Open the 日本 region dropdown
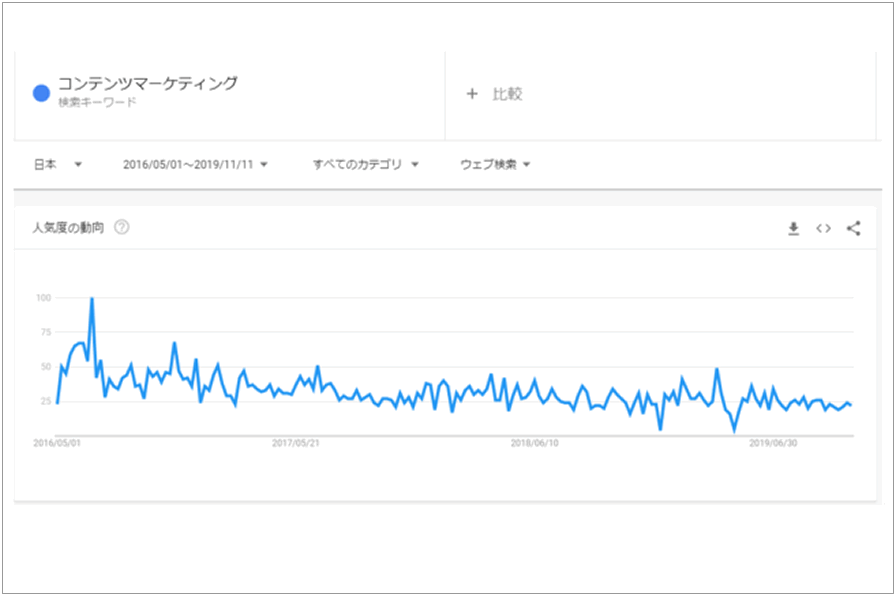Viewport: 896px width, 596px height. pos(58,165)
